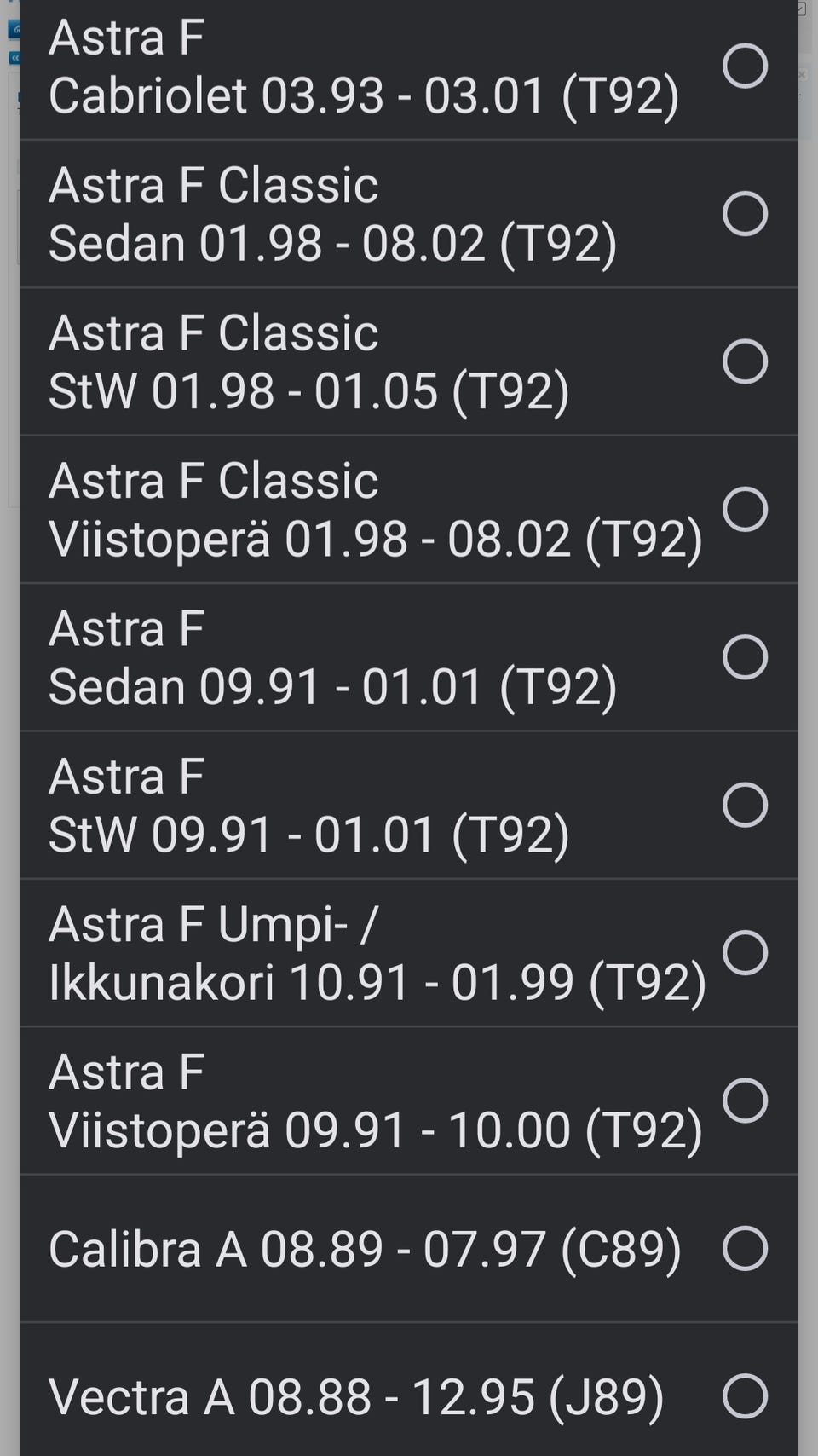The image size is (818, 1456).
Task: Choose Astra F StW 09.91 radio button
Action: pos(745,805)
